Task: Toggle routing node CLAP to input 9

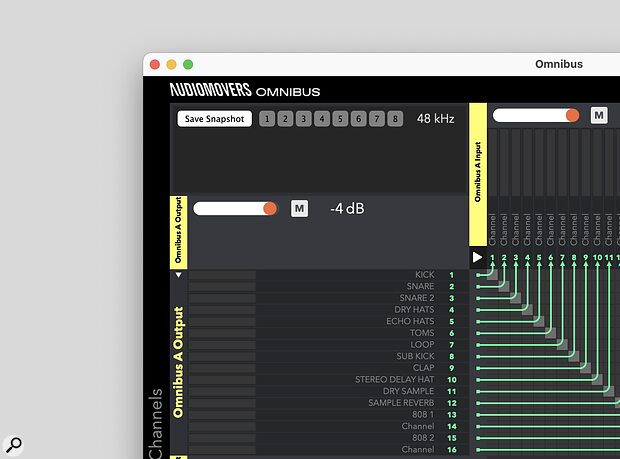Action: tap(586, 368)
